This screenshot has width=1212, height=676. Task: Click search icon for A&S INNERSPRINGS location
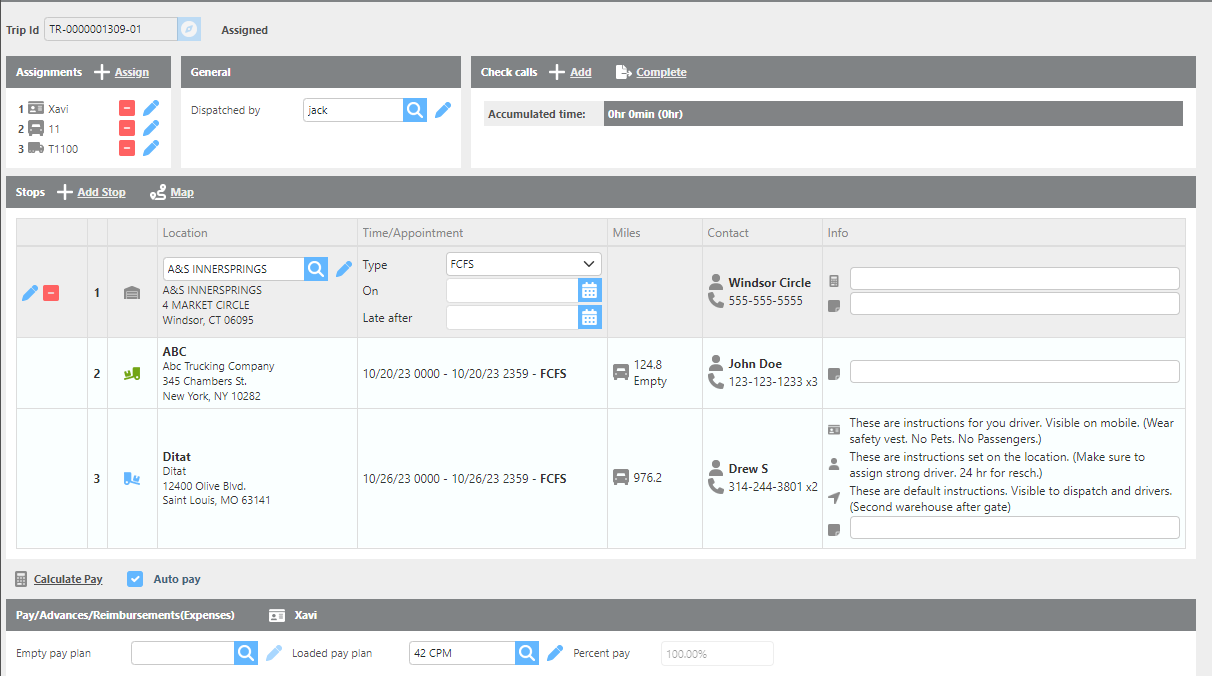(x=316, y=268)
